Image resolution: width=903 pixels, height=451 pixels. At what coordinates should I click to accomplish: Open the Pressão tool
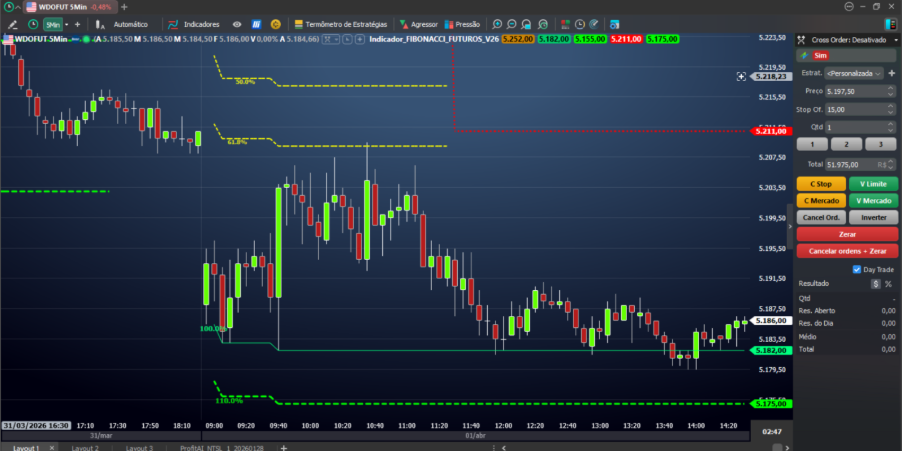coord(462,25)
